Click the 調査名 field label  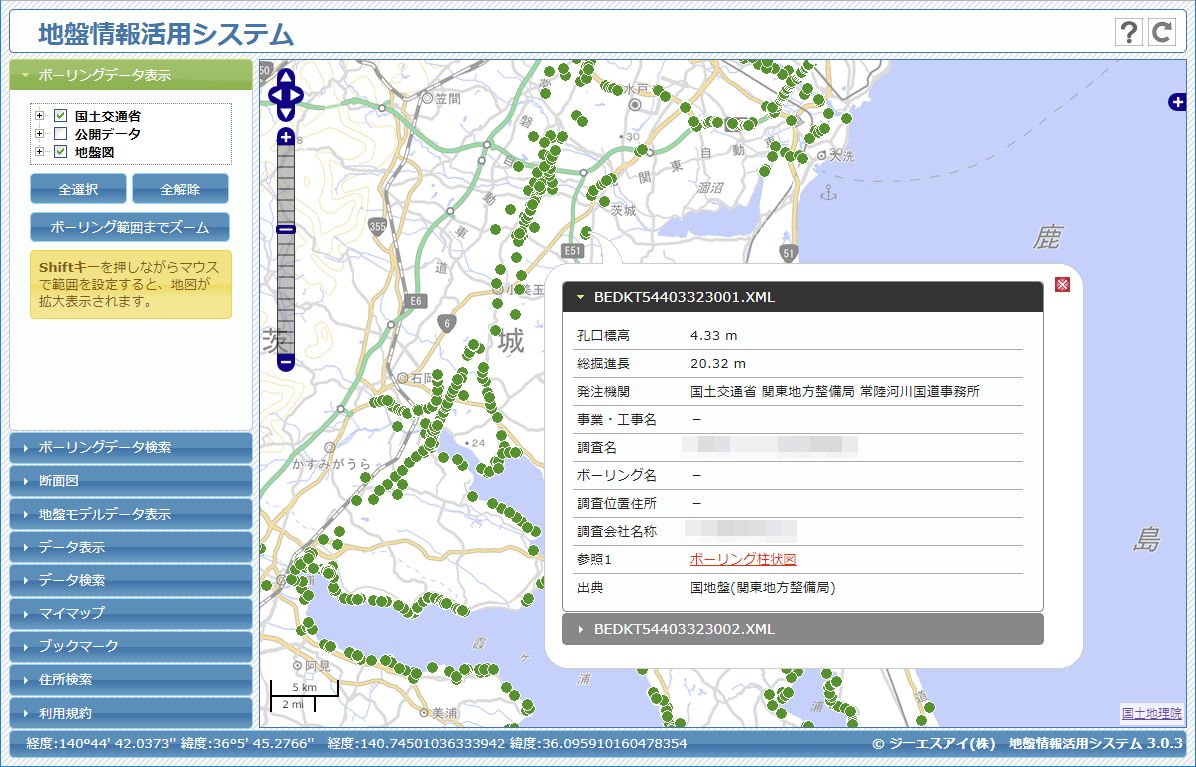tap(596, 448)
